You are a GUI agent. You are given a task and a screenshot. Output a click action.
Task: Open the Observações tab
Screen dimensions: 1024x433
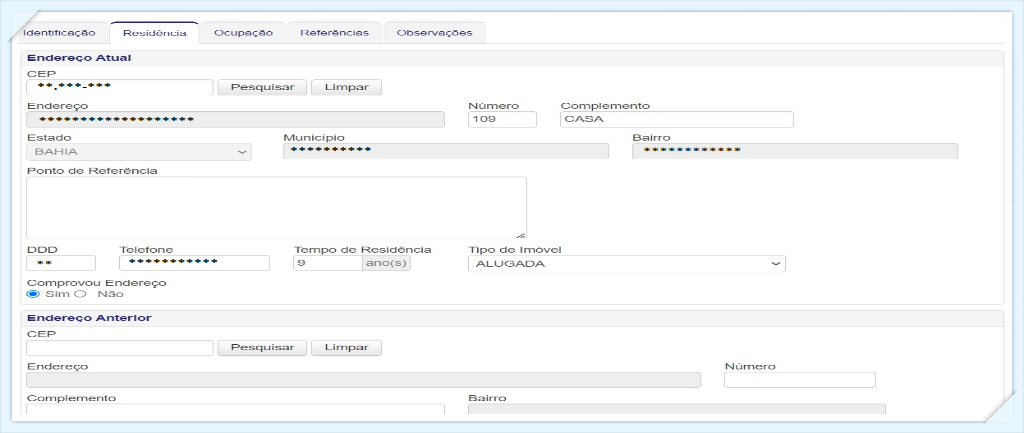pyautogui.click(x=434, y=33)
